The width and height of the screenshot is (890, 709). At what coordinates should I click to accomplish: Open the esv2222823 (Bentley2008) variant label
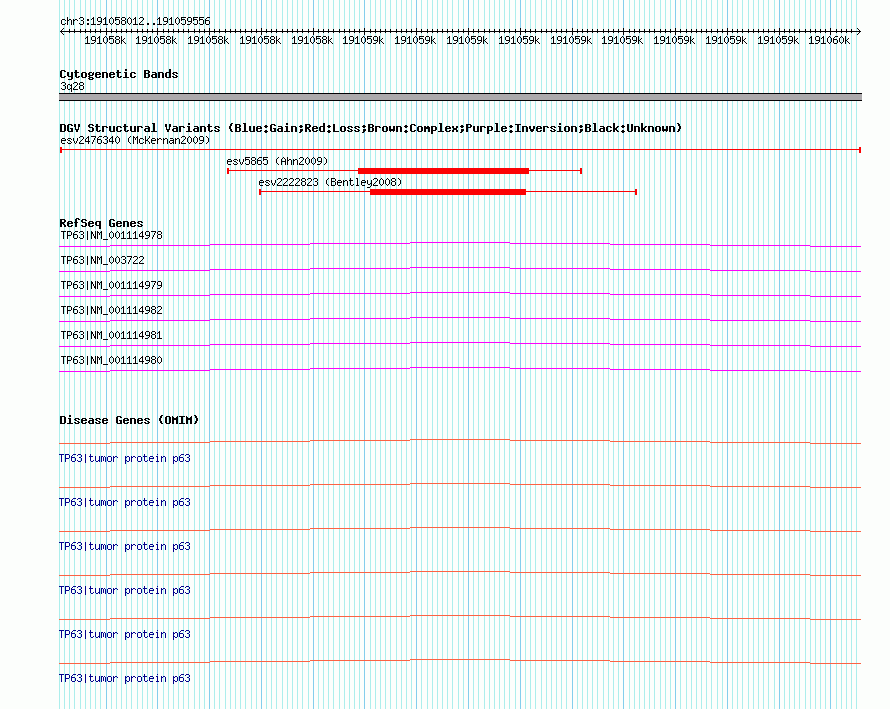[x=330, y=182]
